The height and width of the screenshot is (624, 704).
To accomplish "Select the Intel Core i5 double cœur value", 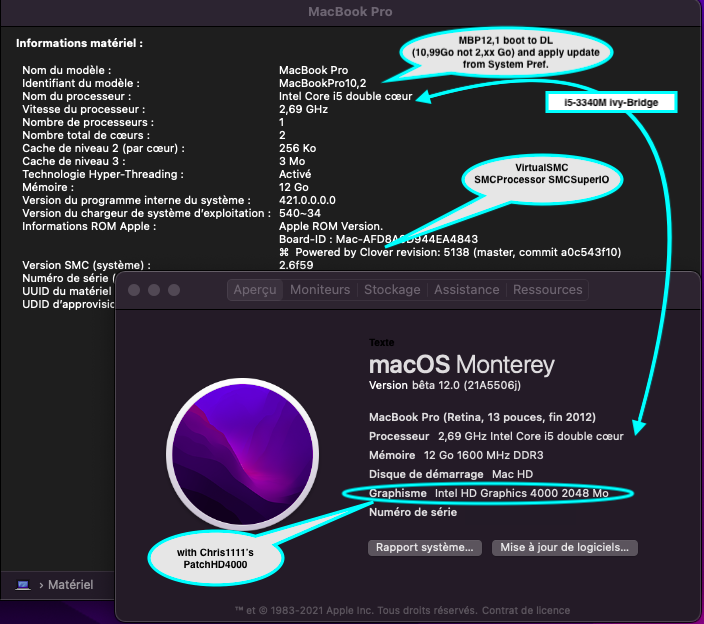I will pos(345,97).
